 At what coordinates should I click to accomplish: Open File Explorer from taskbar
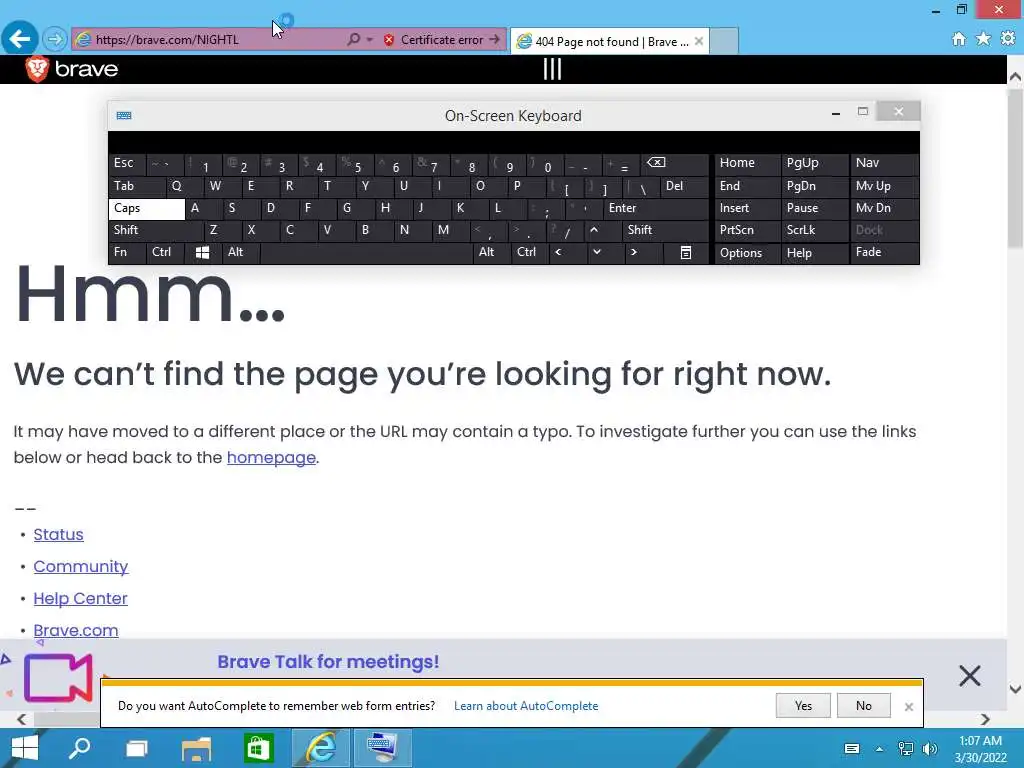click(x=196, y=749)
